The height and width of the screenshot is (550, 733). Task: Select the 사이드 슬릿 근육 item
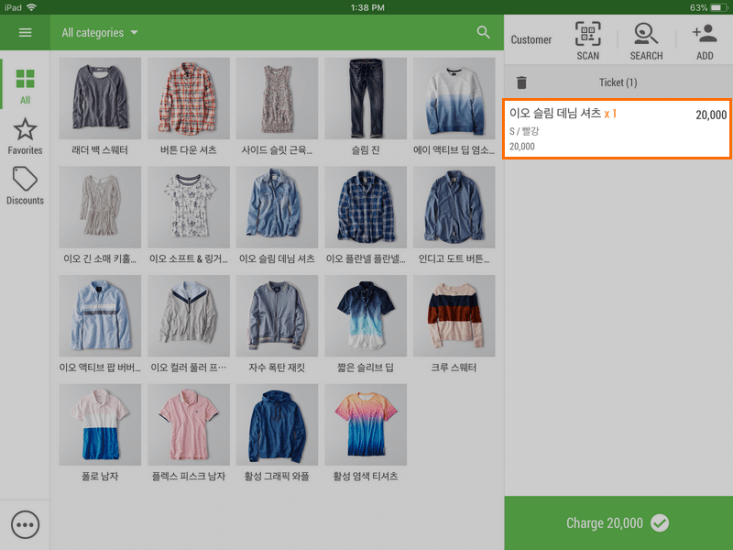277,107
